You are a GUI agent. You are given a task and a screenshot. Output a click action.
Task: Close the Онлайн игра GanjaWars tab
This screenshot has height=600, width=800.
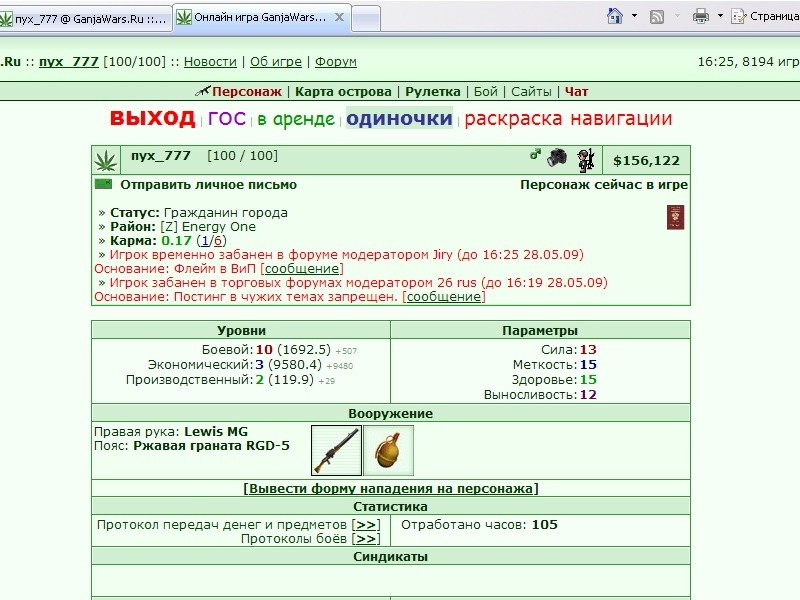pyautogui.click(x=339, y=17)
